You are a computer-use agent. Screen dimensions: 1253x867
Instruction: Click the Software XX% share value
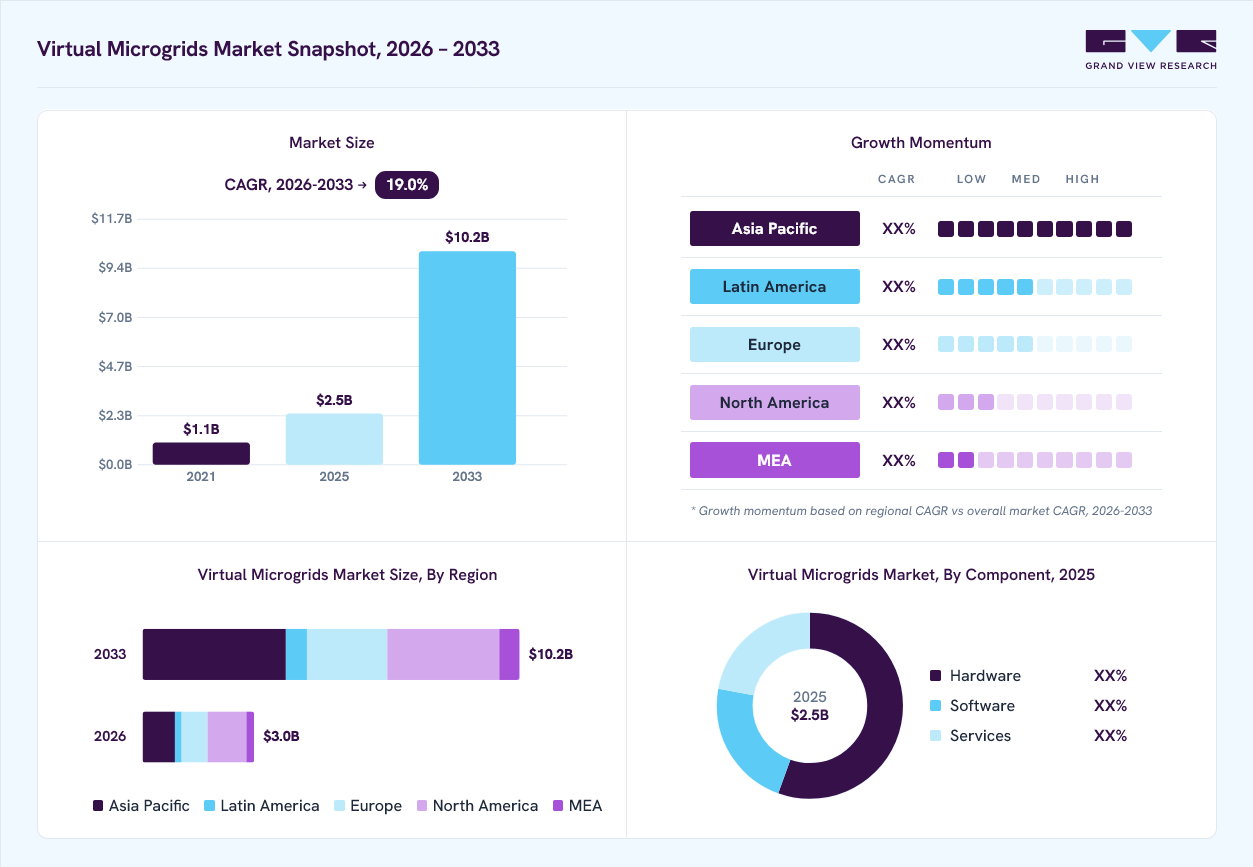click(x=1111, y=705)
